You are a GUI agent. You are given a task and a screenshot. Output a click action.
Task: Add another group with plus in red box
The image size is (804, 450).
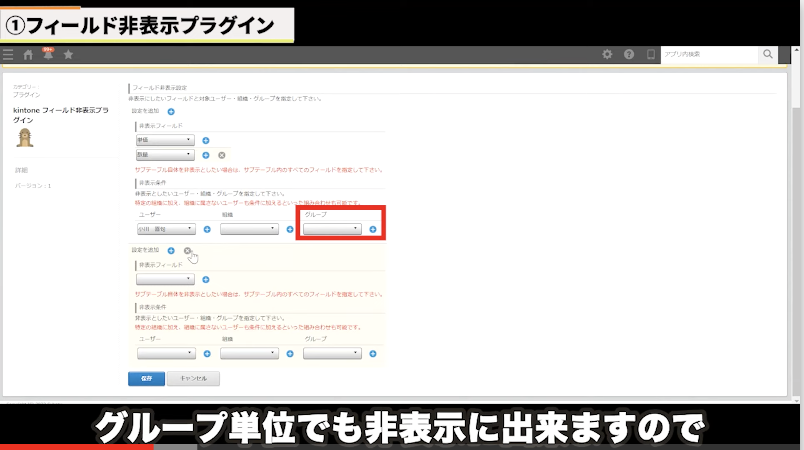372,229
